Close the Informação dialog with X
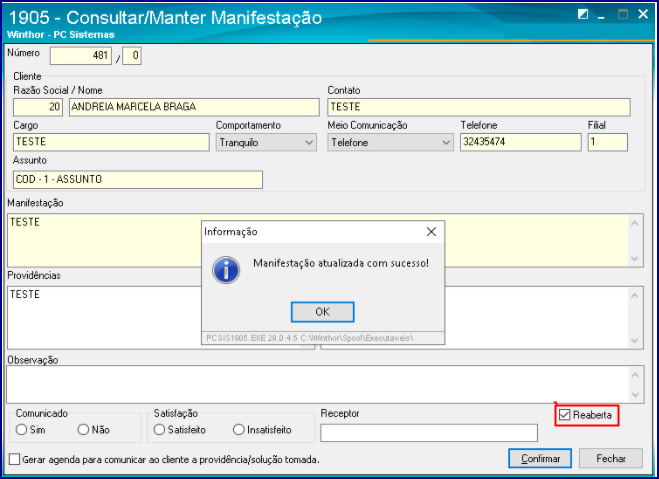Viewport: 659px width, 479px height. (431, 232)
